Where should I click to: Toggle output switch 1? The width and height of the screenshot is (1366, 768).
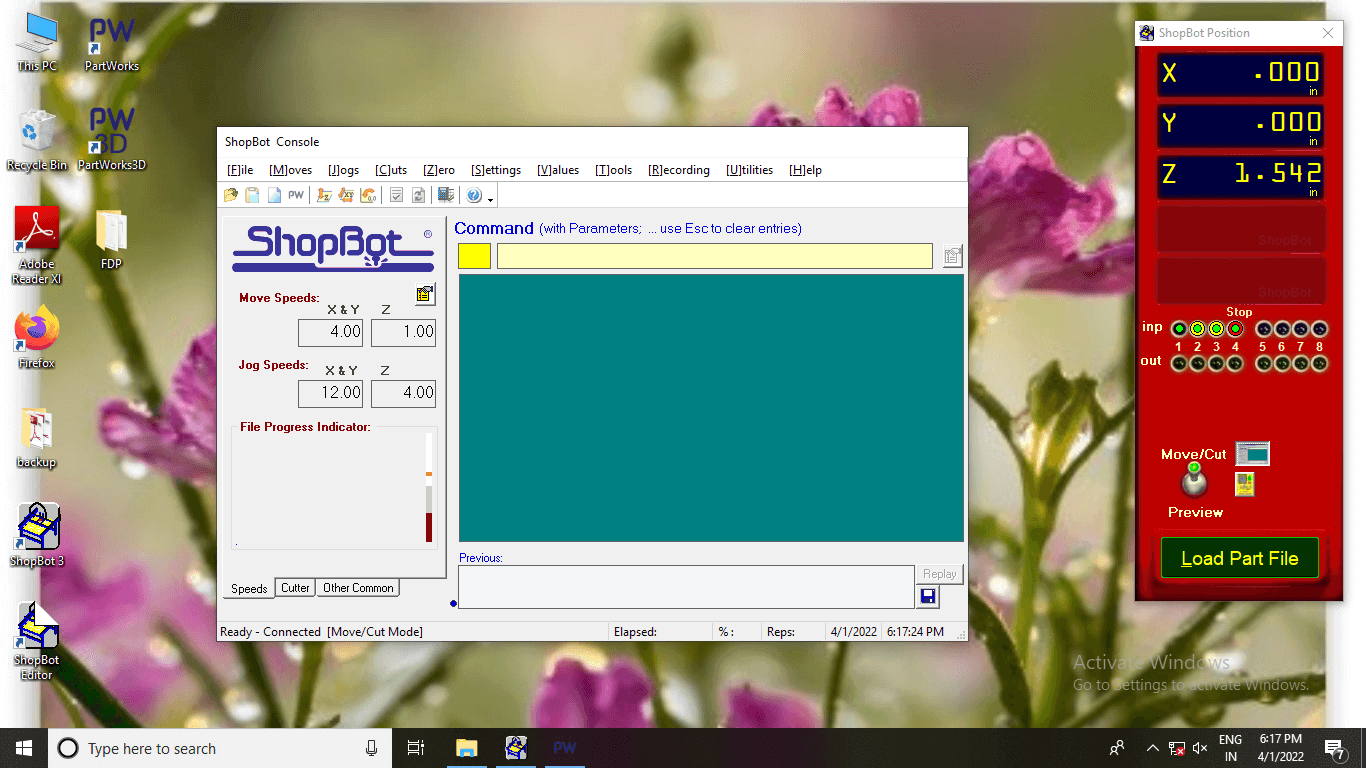1178,363
